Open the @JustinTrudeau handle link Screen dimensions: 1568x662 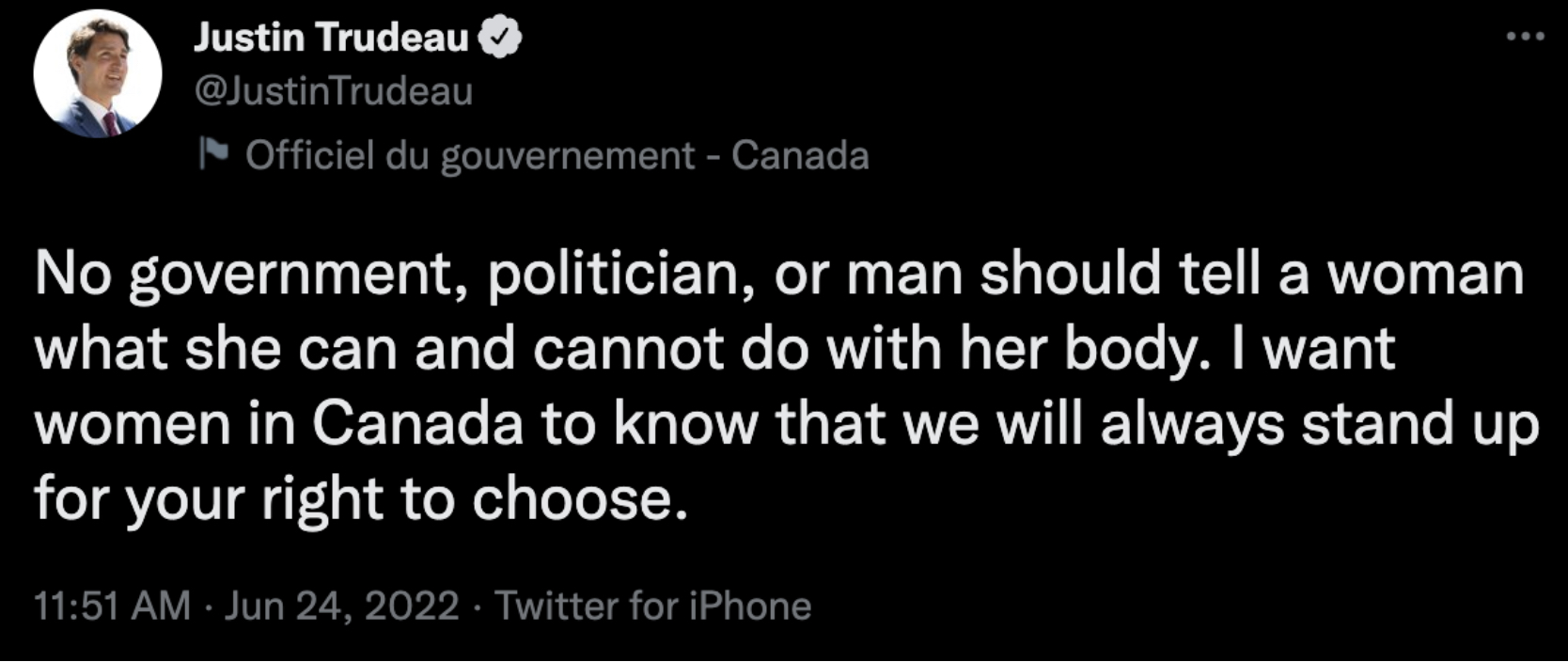coord(334,91)
